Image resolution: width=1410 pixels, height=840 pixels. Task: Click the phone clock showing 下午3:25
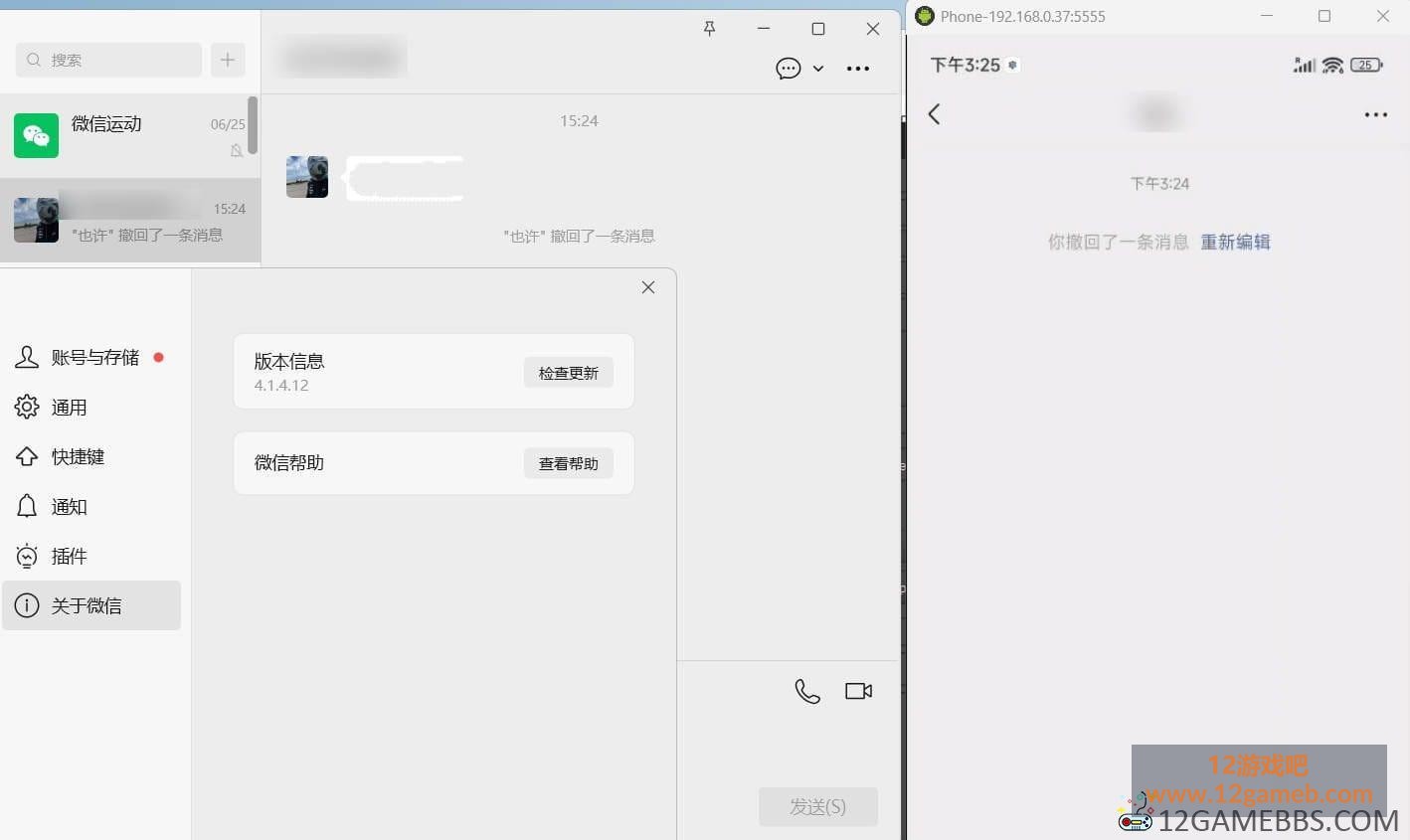coord(966,66)
